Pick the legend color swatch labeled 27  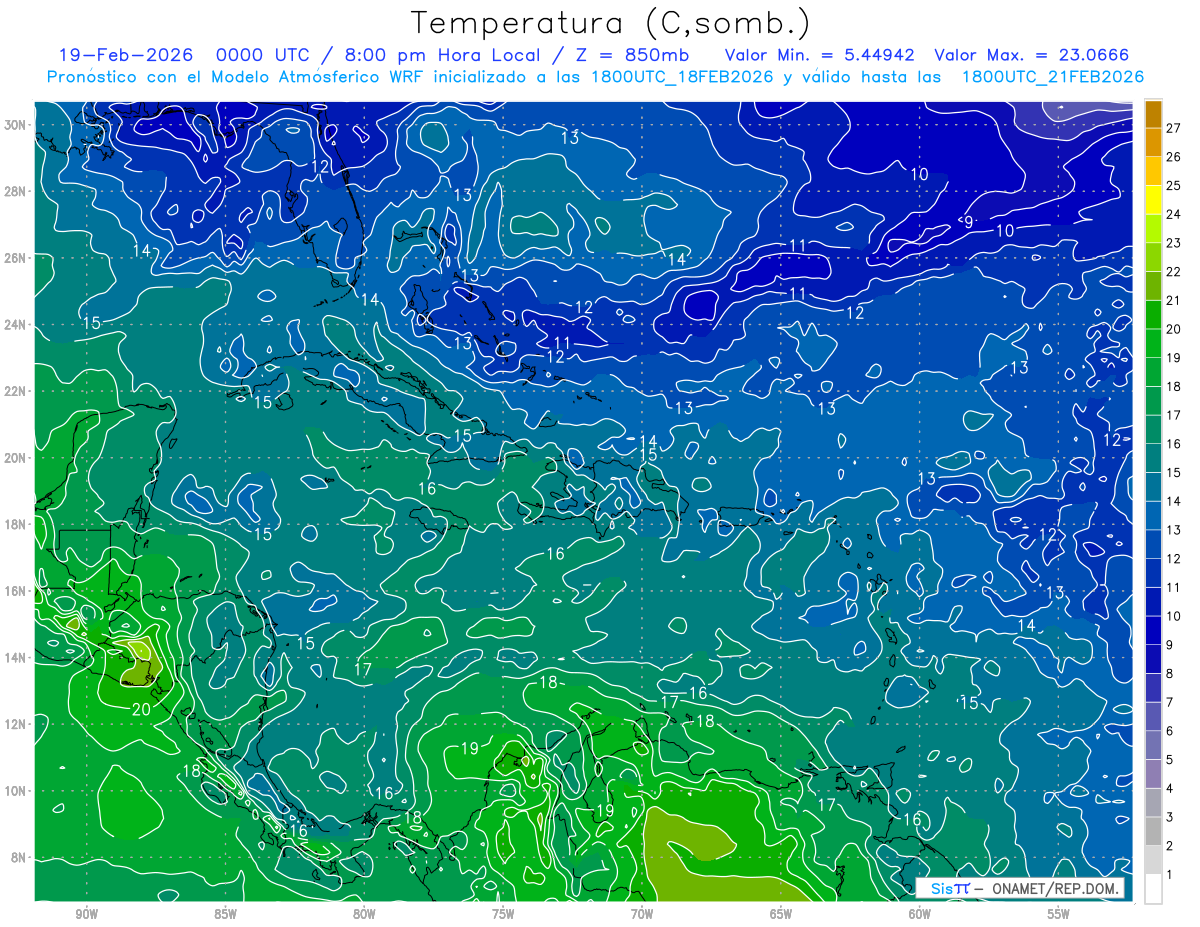pyautogui.click(x=1154, y=115)
